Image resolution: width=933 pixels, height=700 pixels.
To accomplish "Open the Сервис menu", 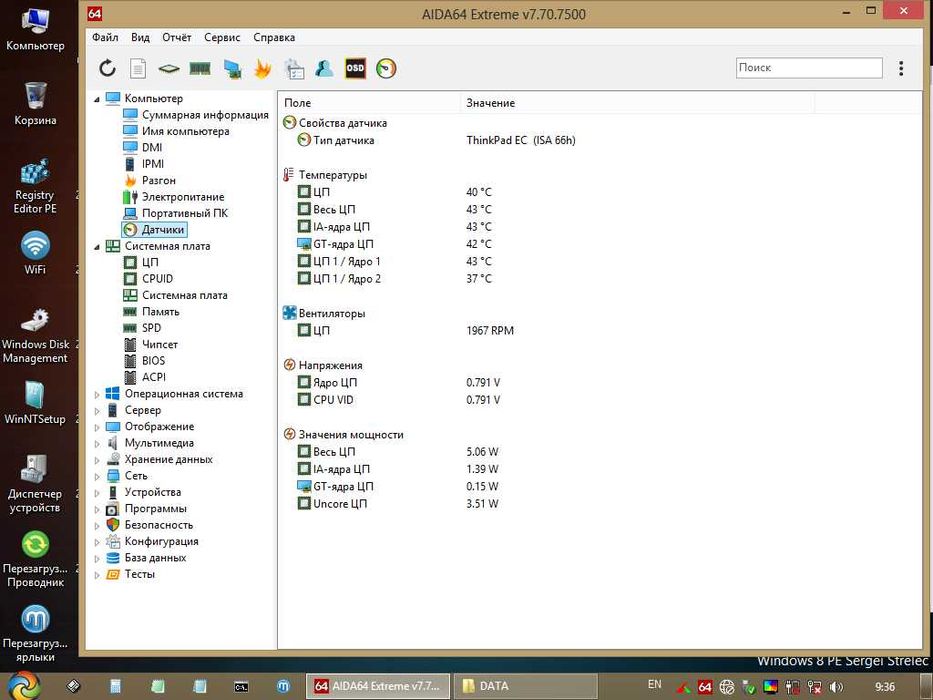I will click(222, 37).
